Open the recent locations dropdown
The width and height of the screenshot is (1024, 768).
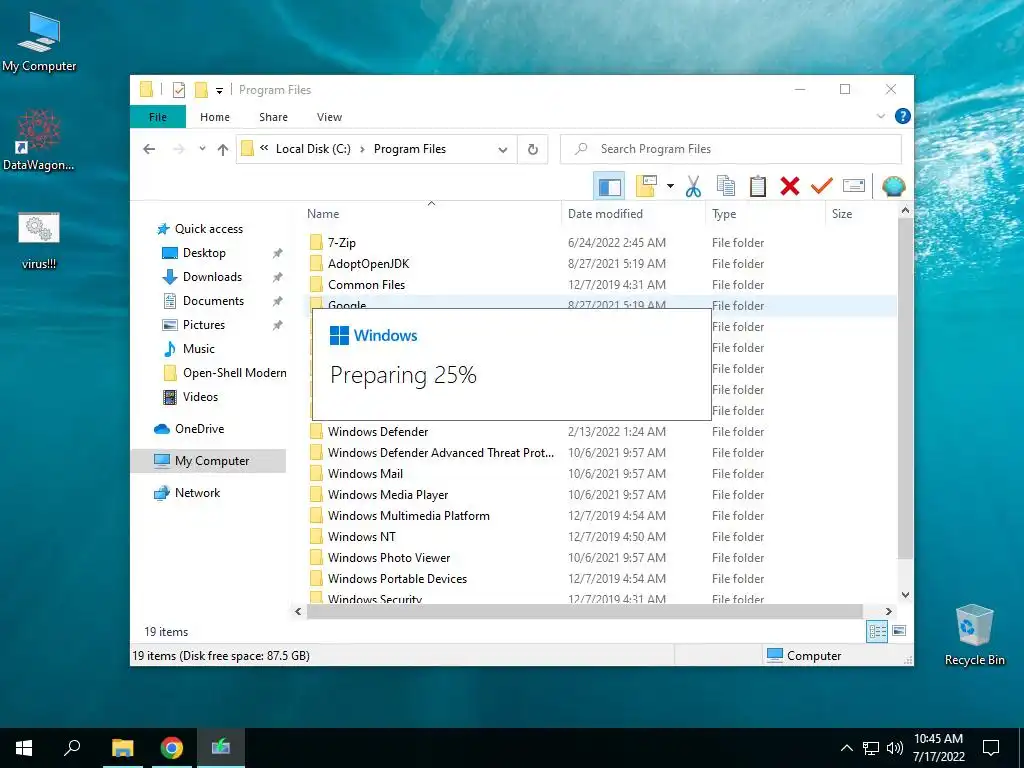pos(202,149)
